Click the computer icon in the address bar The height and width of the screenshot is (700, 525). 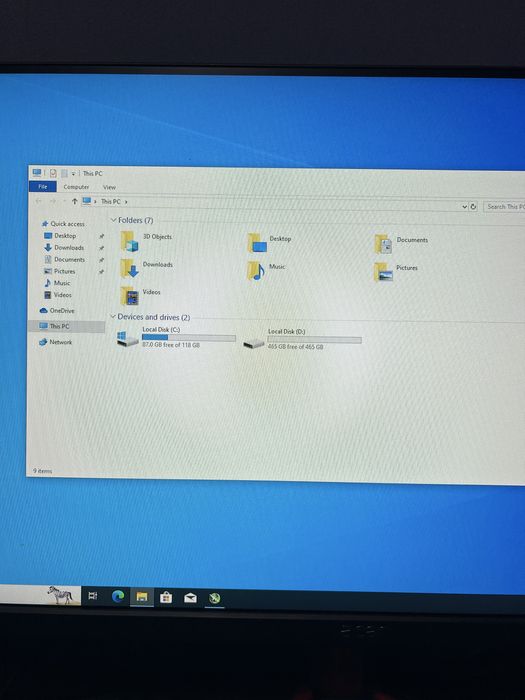coord(87,201)
